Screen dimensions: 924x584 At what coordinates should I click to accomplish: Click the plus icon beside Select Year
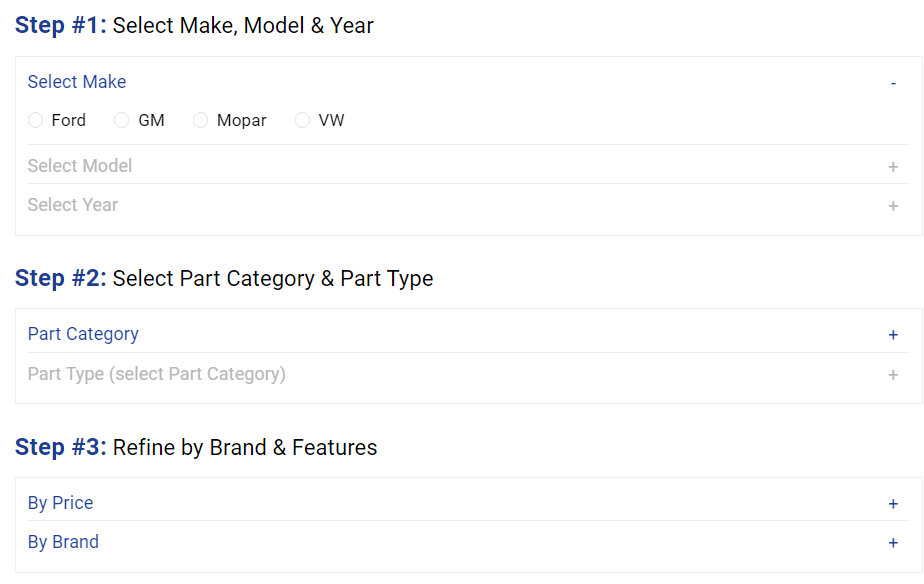point(893,206)
